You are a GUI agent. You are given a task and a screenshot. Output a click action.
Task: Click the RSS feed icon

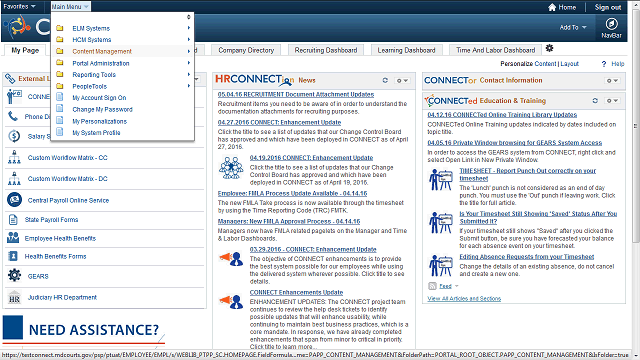coord(432,286)
